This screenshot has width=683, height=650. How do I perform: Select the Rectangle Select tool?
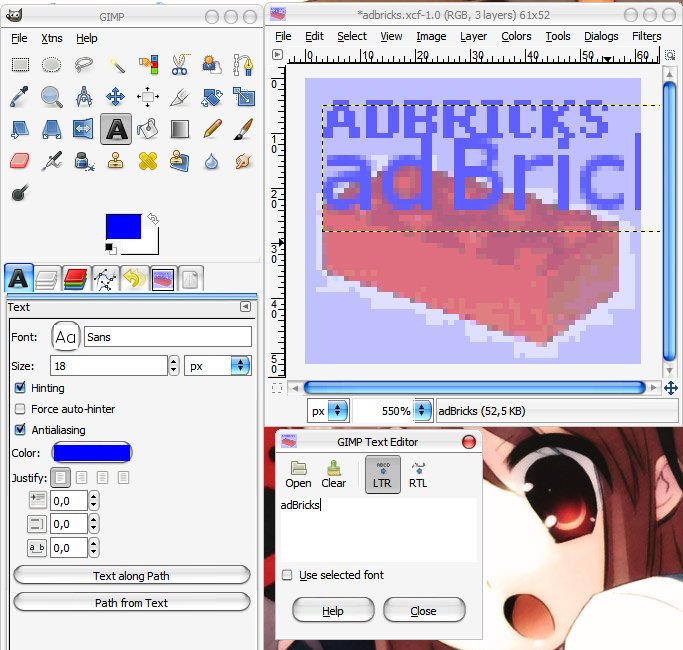point(20,65)
